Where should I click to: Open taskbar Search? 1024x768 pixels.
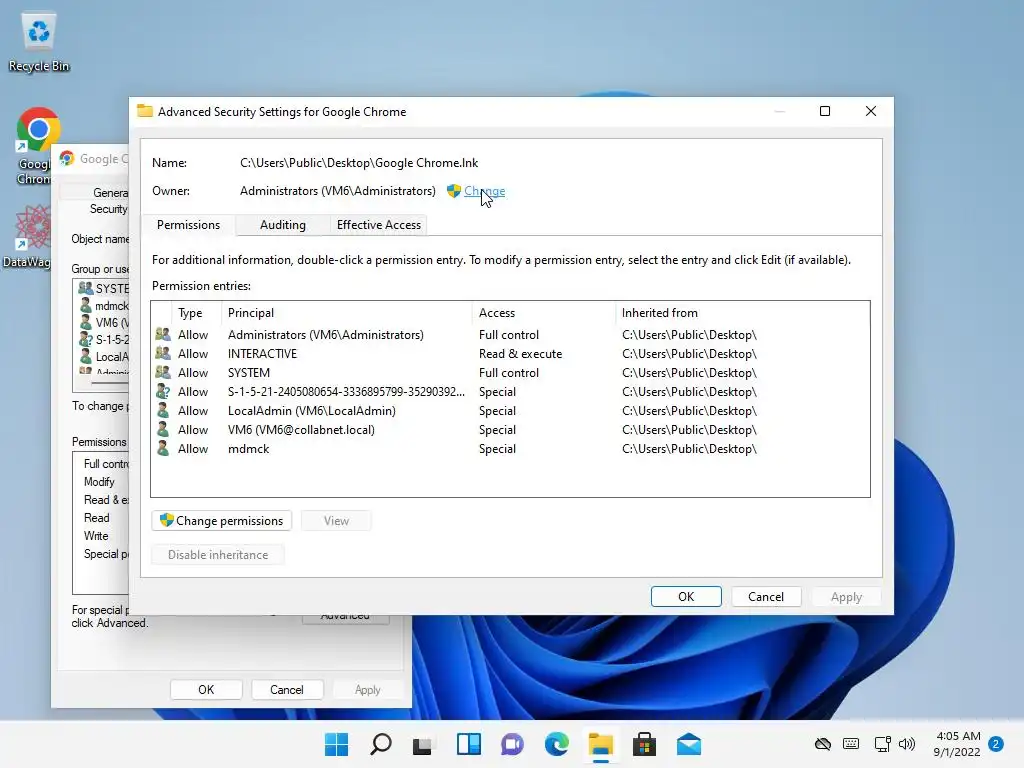point(381,744)
